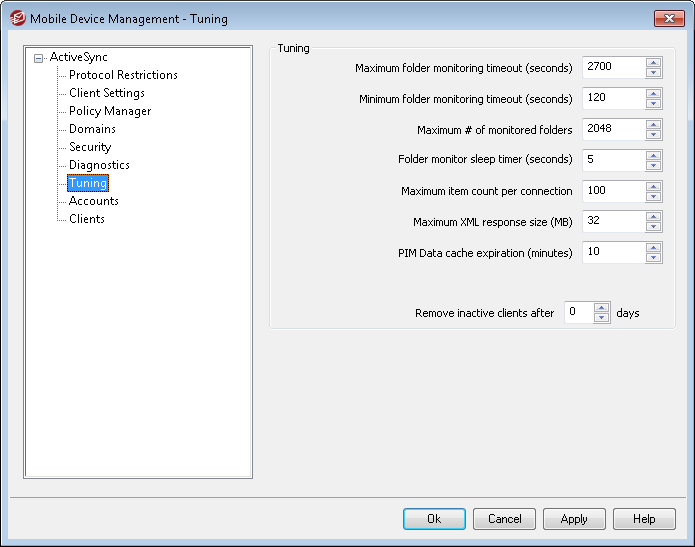Increase maximum XML response size
695x547 pixels.
[x=653, y=216]
